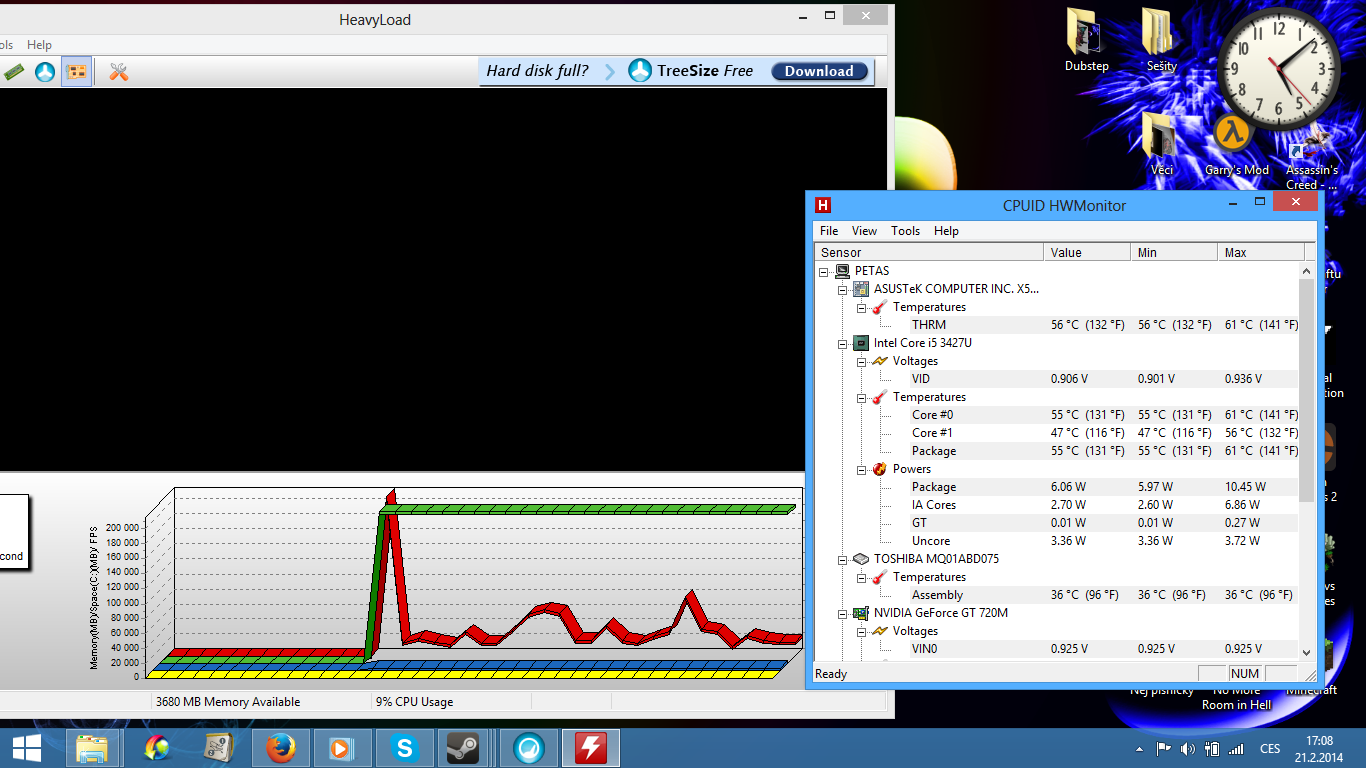Open Skype from the taskbar
The width and height of the screenshot is (1366, 768).
click(404, 748)
